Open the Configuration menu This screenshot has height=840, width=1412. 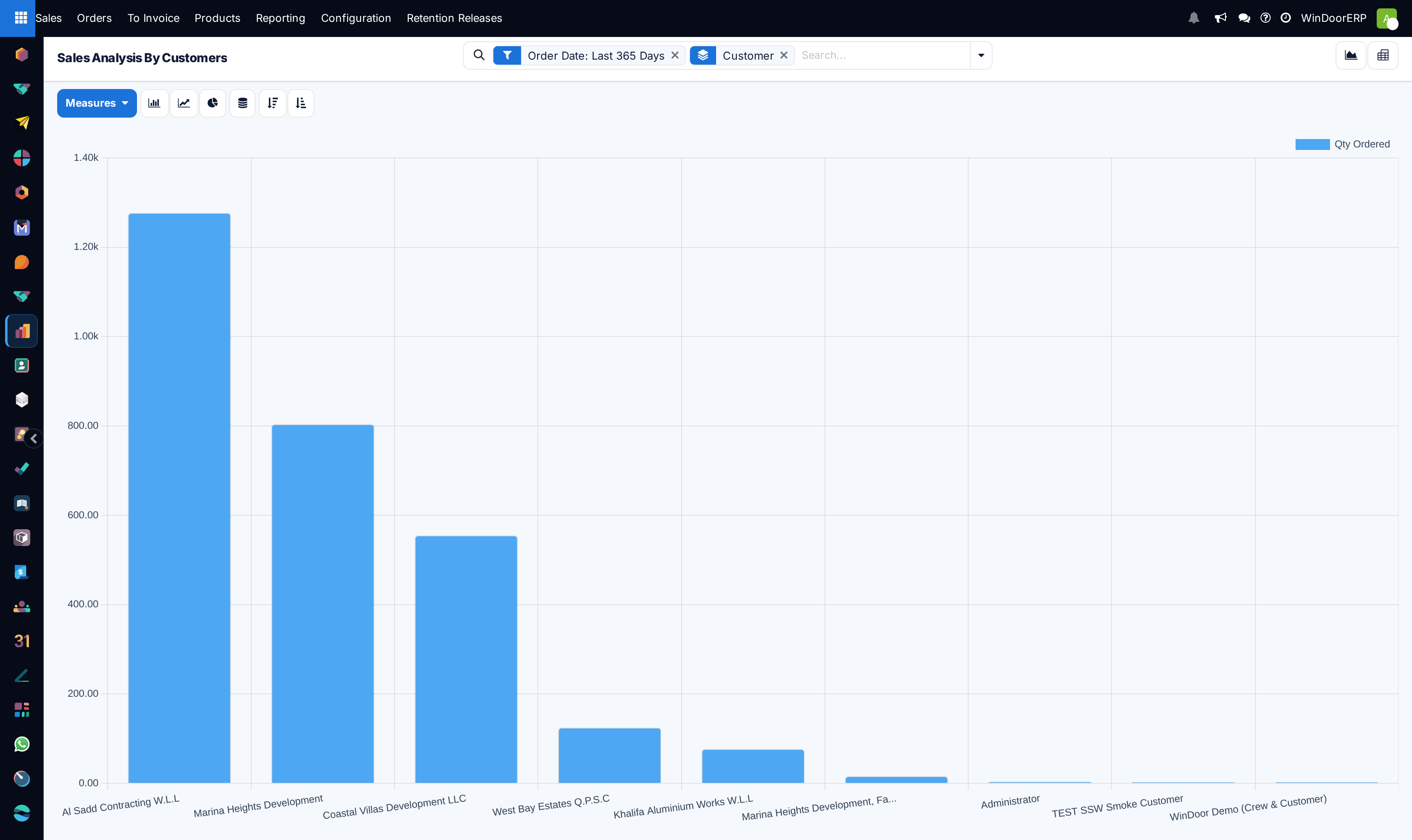(356, 18)
